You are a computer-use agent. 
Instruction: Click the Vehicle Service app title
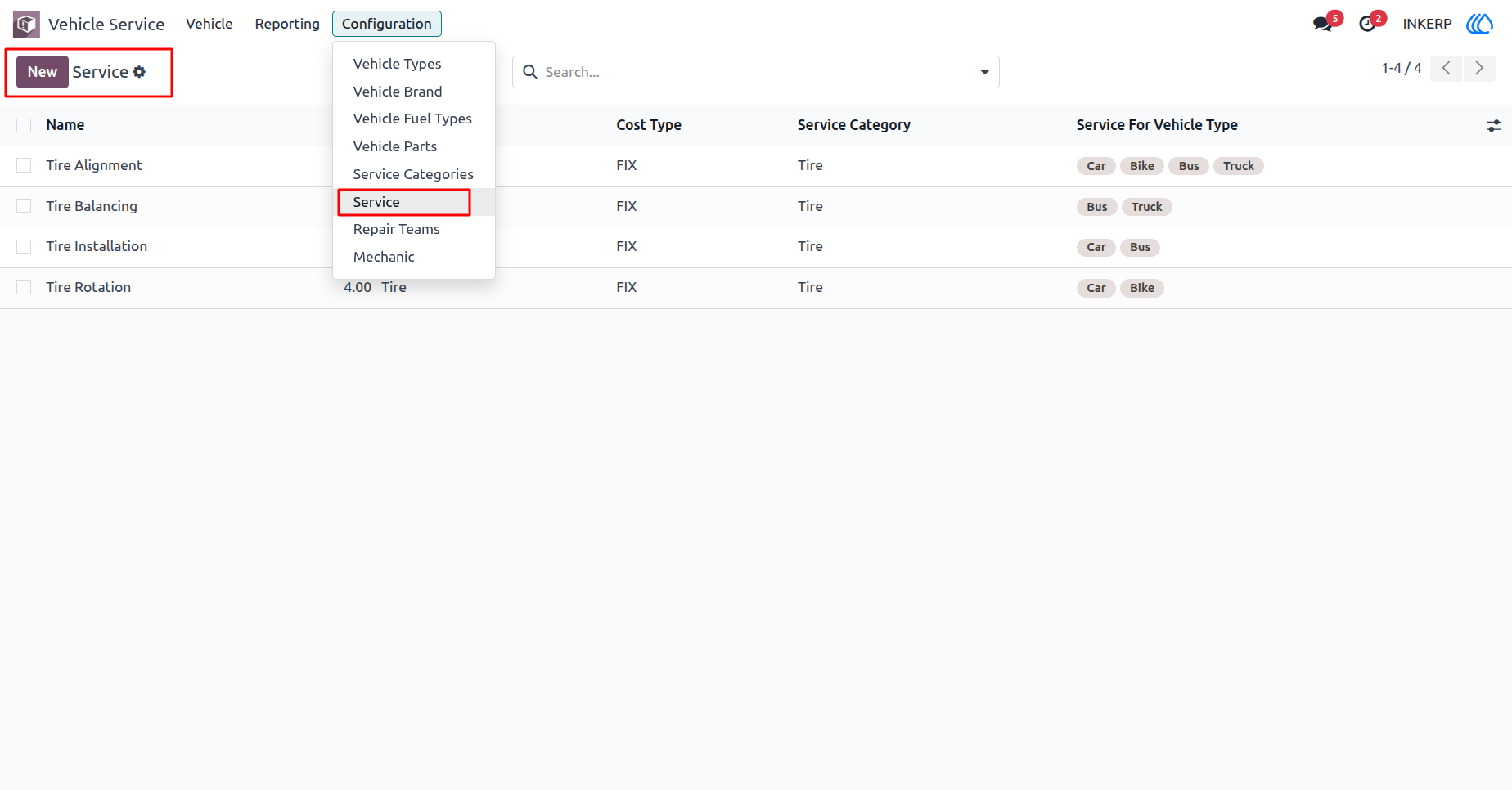106,24
